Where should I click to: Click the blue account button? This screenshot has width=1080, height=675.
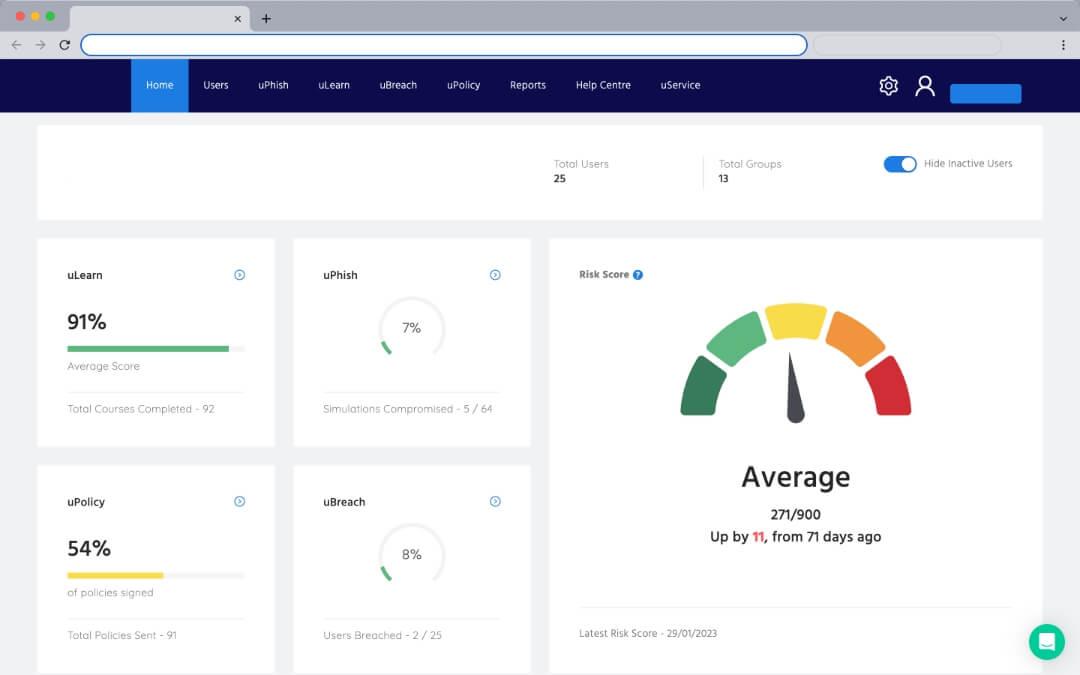point(985,94)
